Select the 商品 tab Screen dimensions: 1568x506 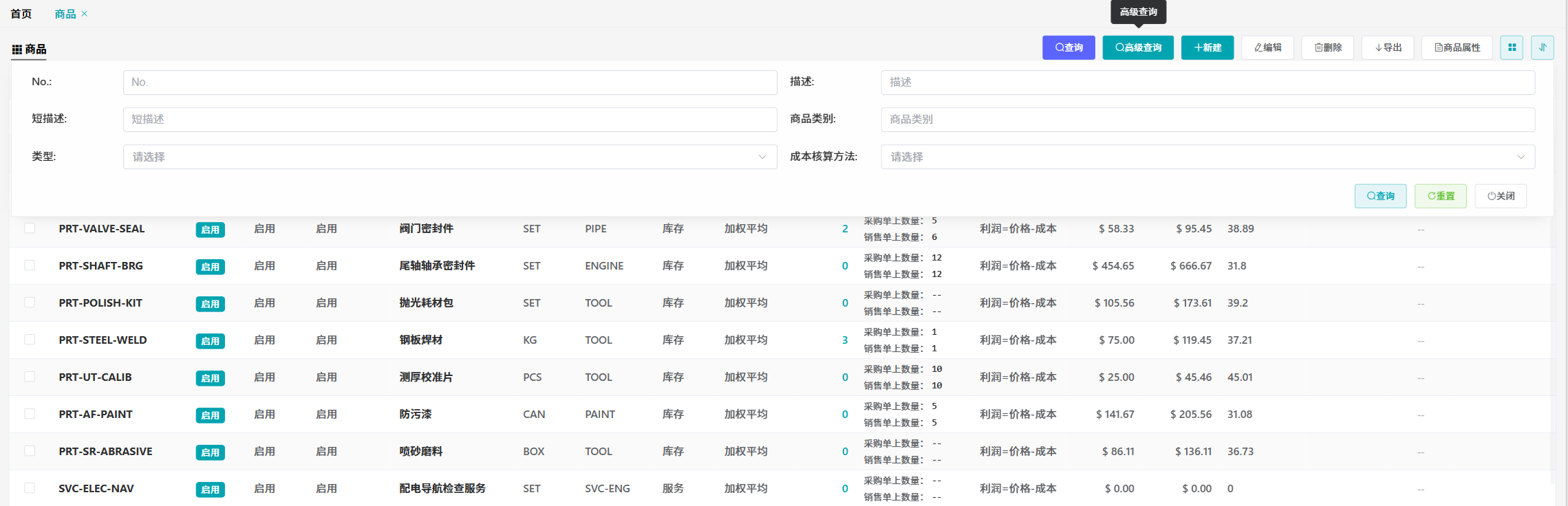pos(65,14)
